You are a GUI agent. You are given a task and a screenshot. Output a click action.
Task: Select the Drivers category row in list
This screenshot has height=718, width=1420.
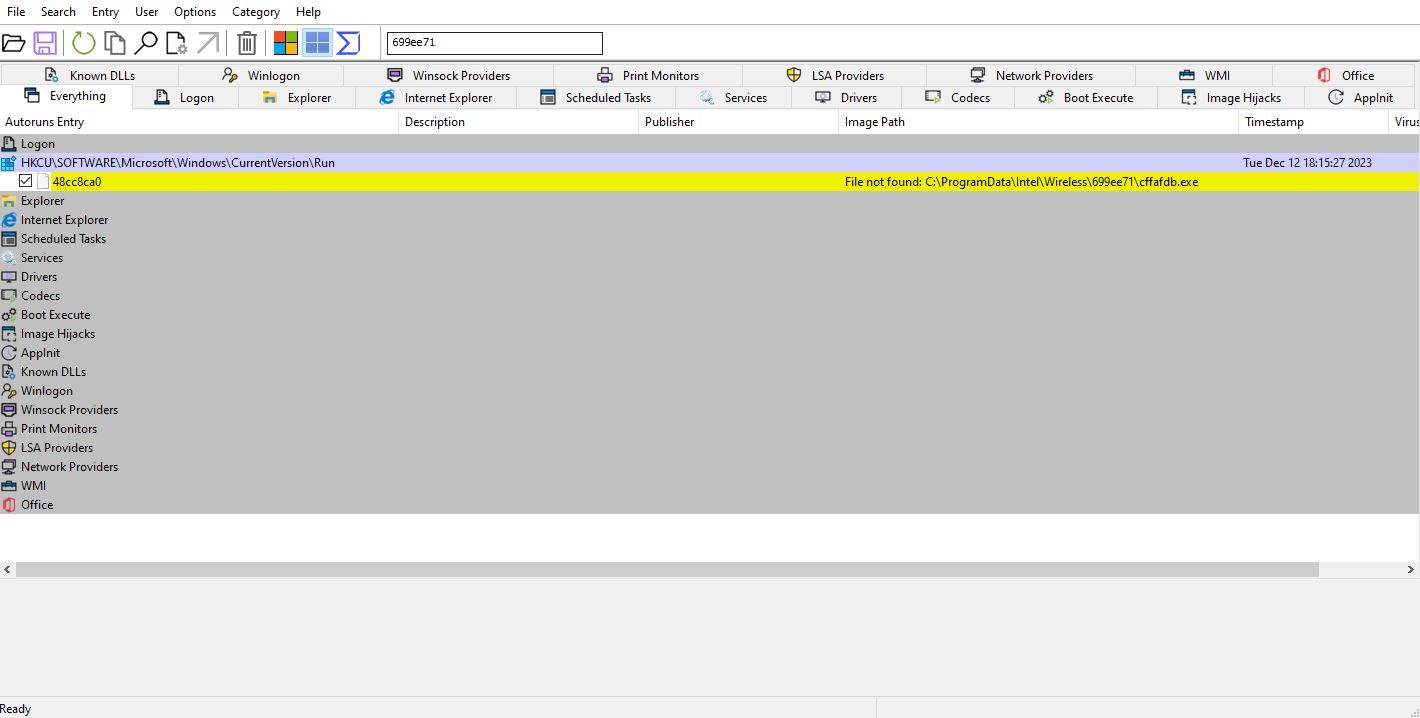[x=709, y=276]
